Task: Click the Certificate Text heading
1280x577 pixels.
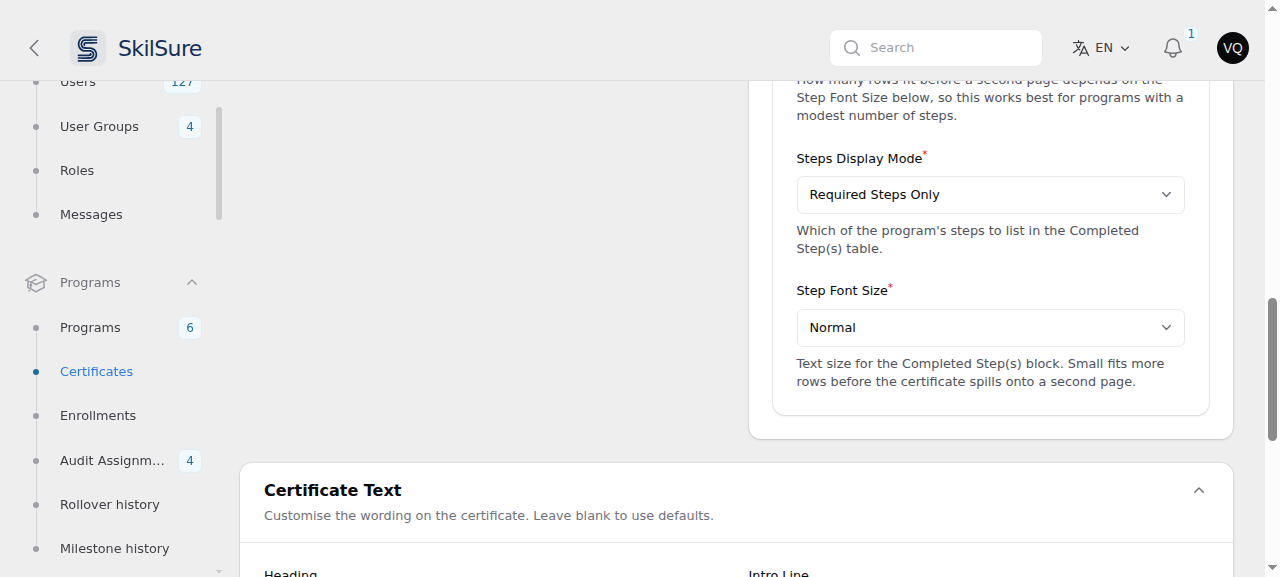Action: pos(333,491)
